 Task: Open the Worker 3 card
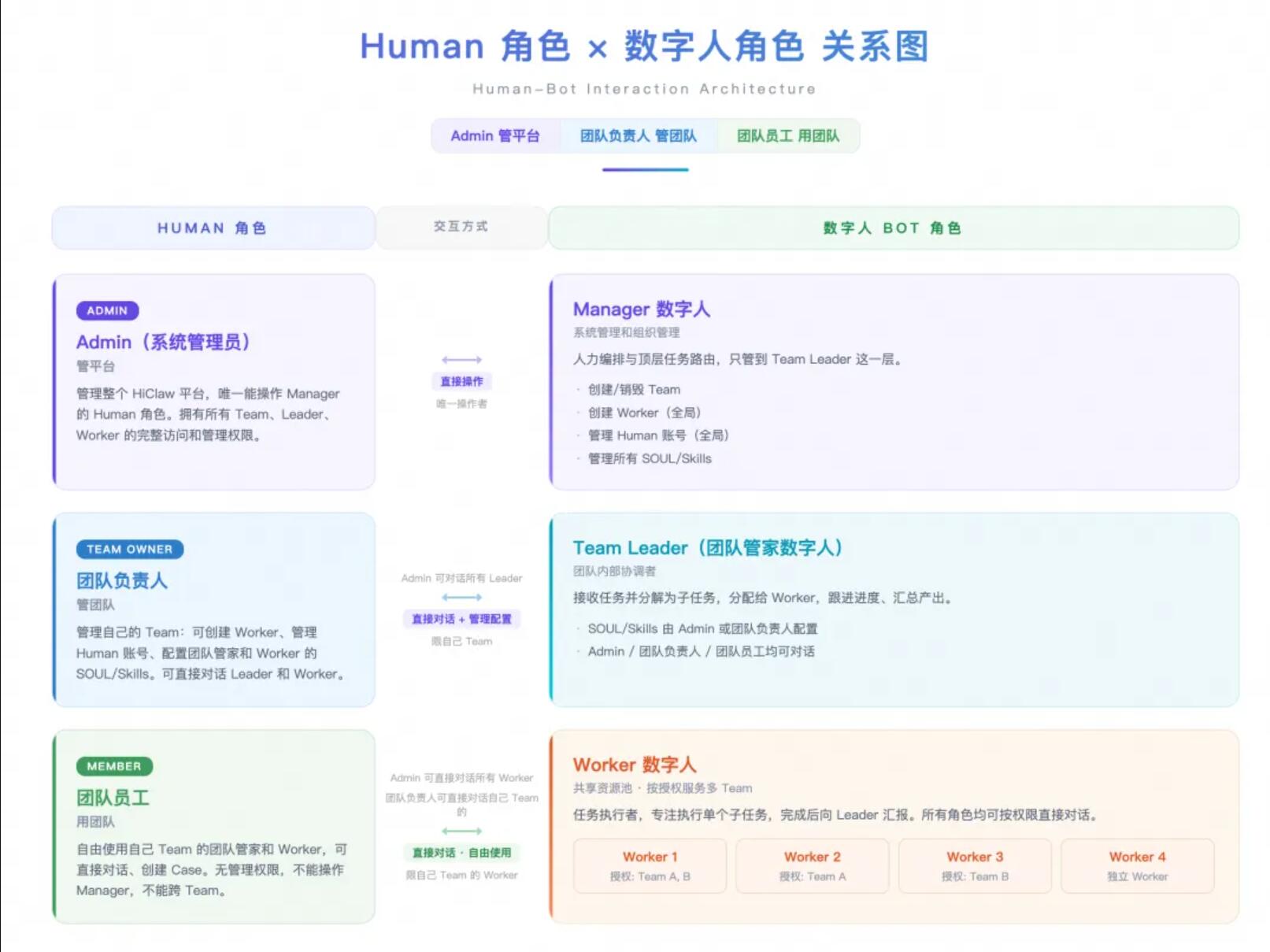tap(975, 866)
